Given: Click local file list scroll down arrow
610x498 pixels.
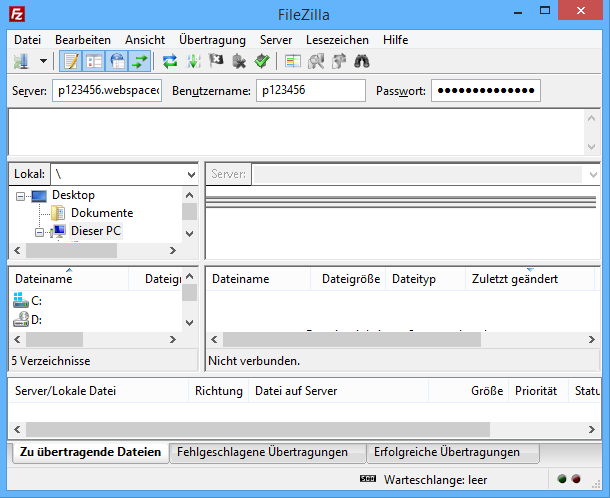Looking at the screenshot, I should click(189, 323).
